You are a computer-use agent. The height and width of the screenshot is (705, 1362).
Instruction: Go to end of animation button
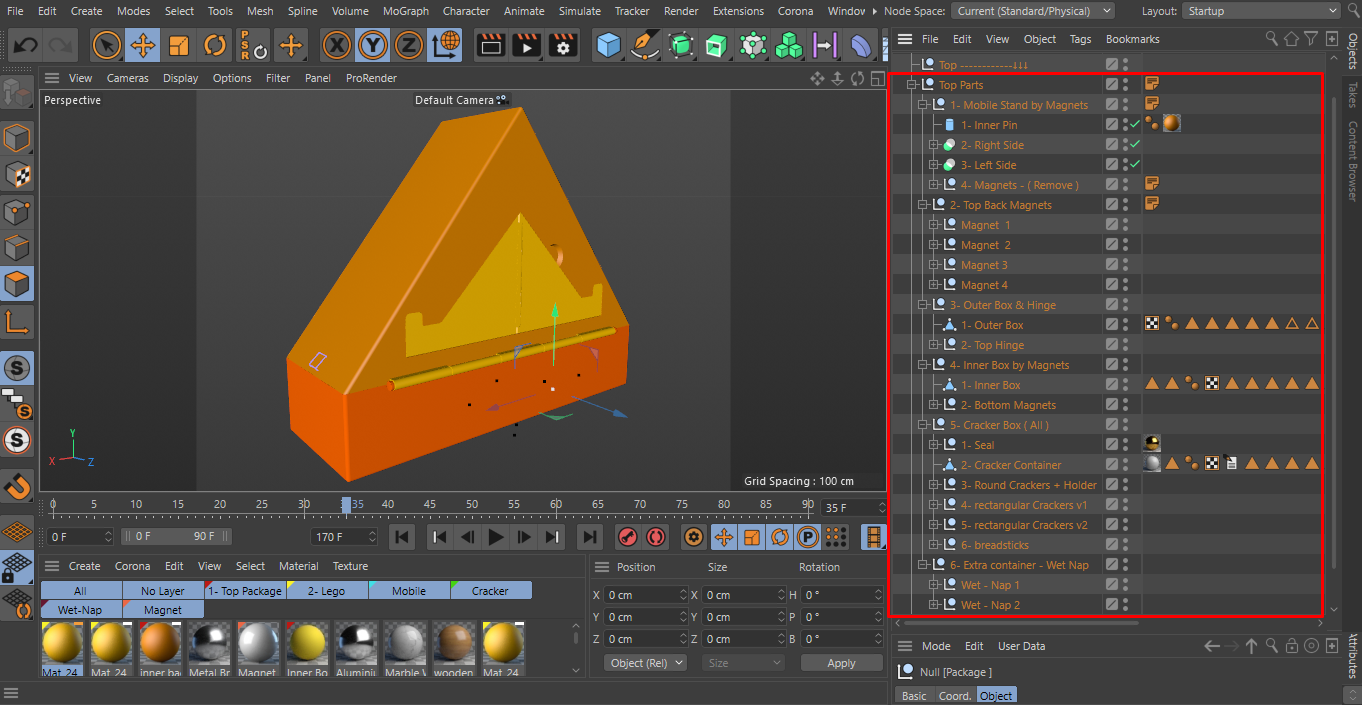(x=590, y=537)
